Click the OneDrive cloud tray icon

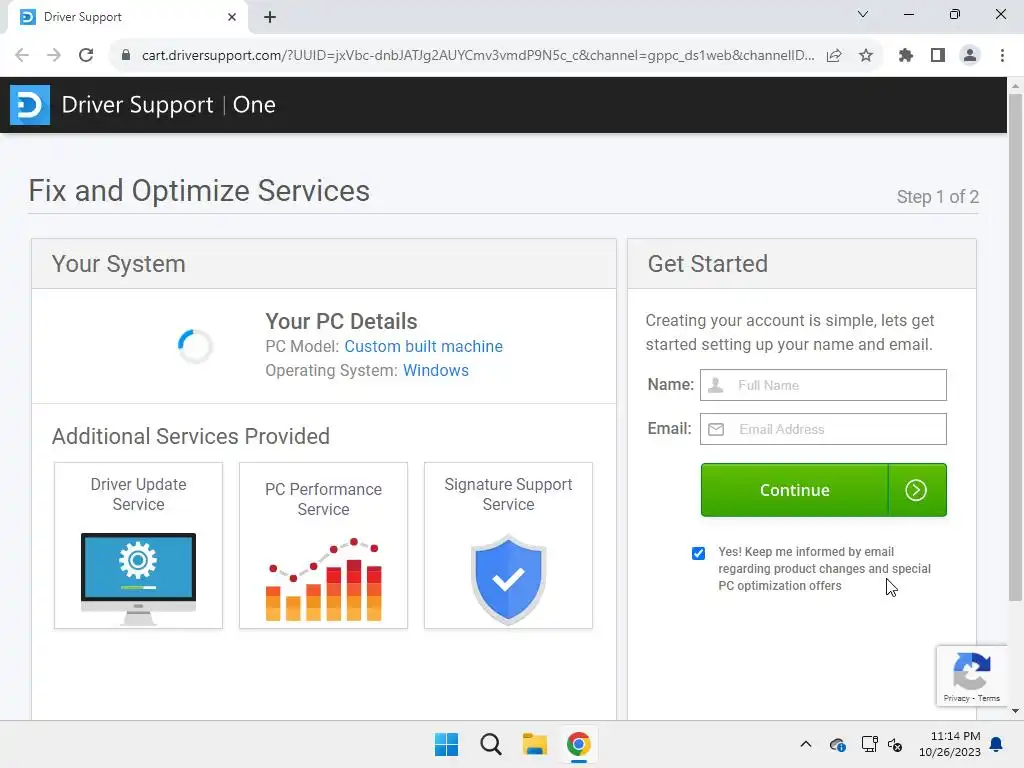[x=837, y=744]
